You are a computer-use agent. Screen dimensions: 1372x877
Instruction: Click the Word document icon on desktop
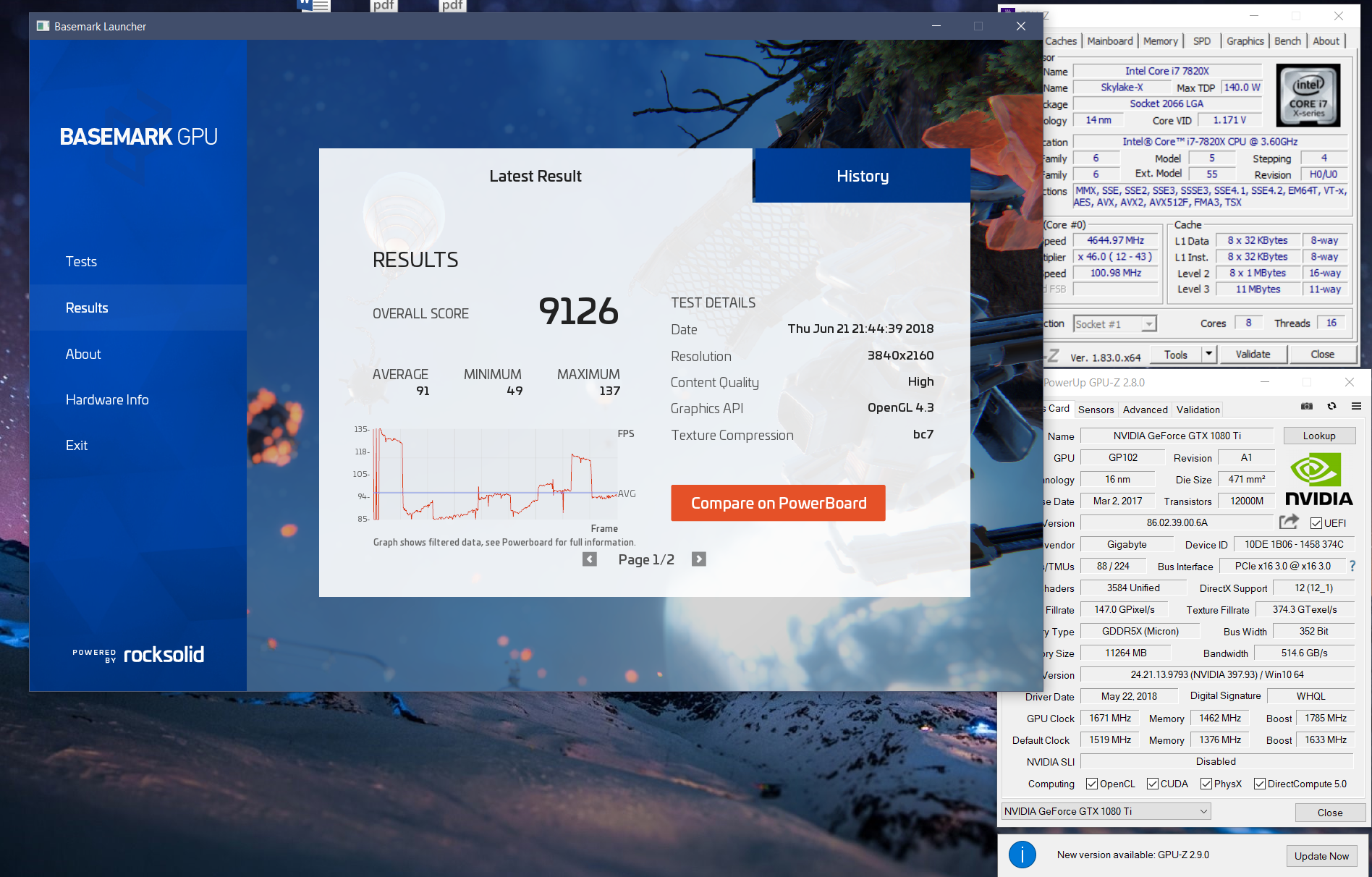(314, 6)
